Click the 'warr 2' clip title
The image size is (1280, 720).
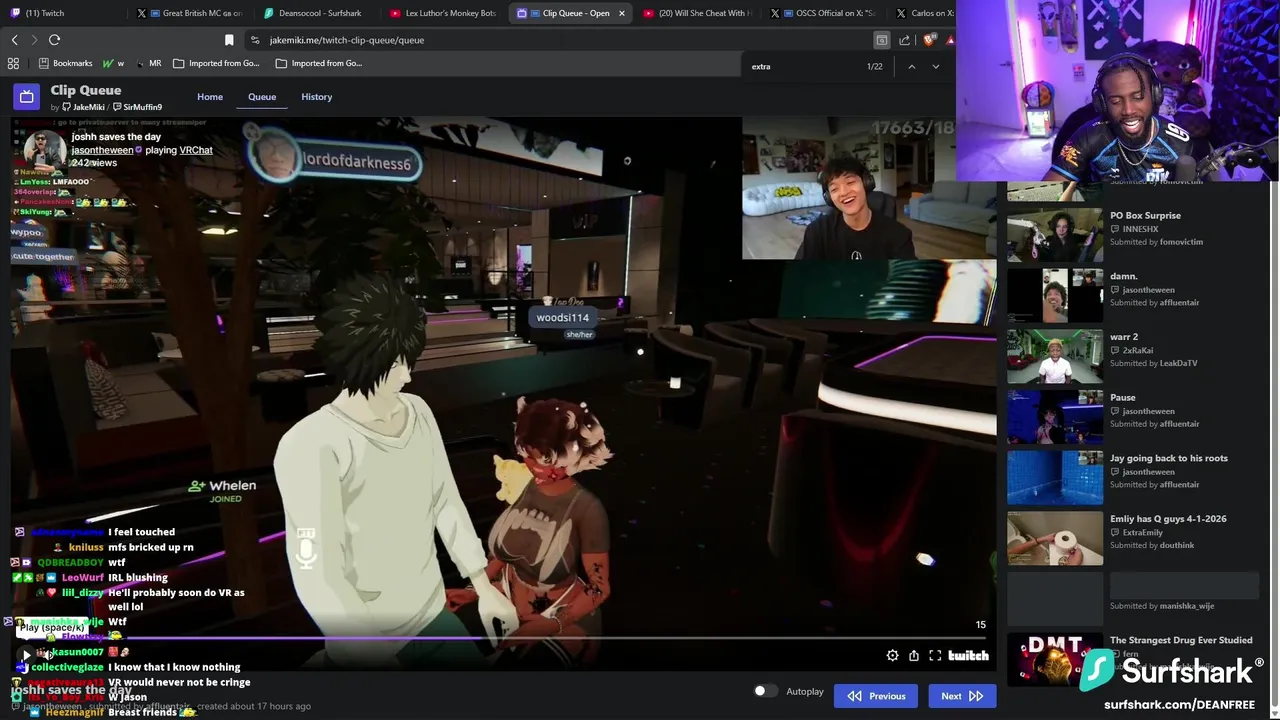[1124, 337]
